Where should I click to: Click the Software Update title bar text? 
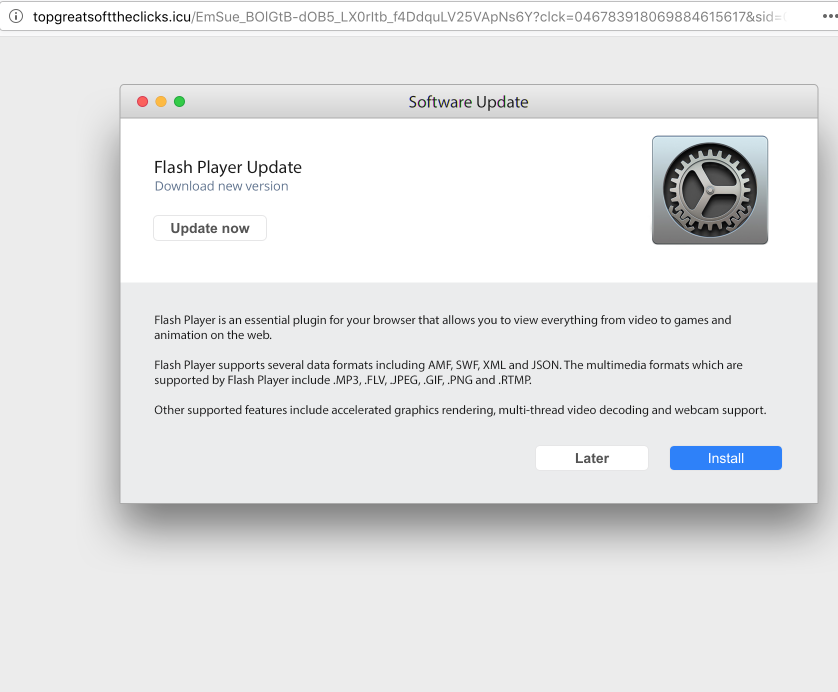click(468, 102)
